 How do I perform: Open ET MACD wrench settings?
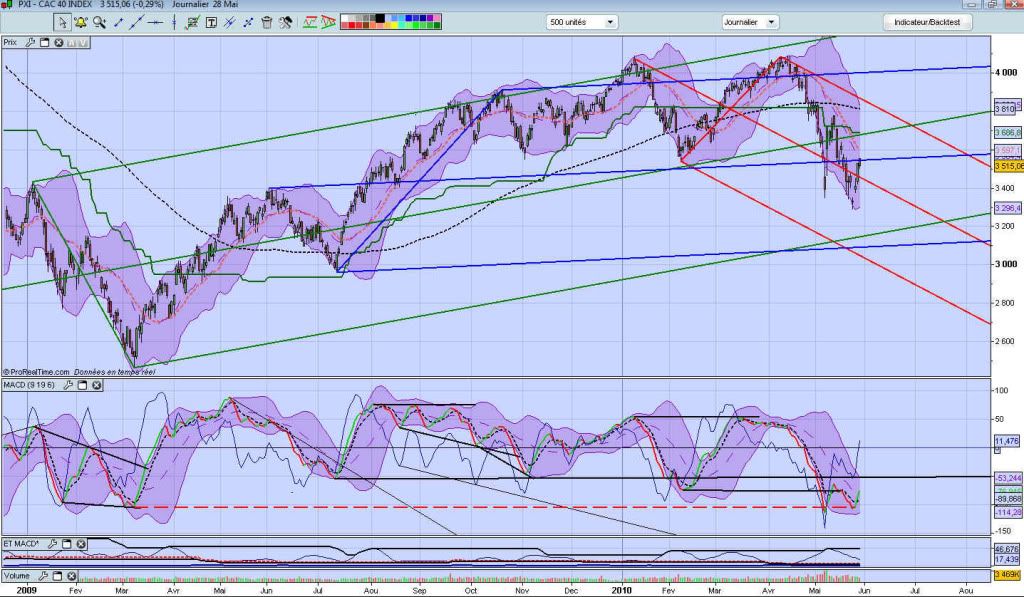(51, 544)
